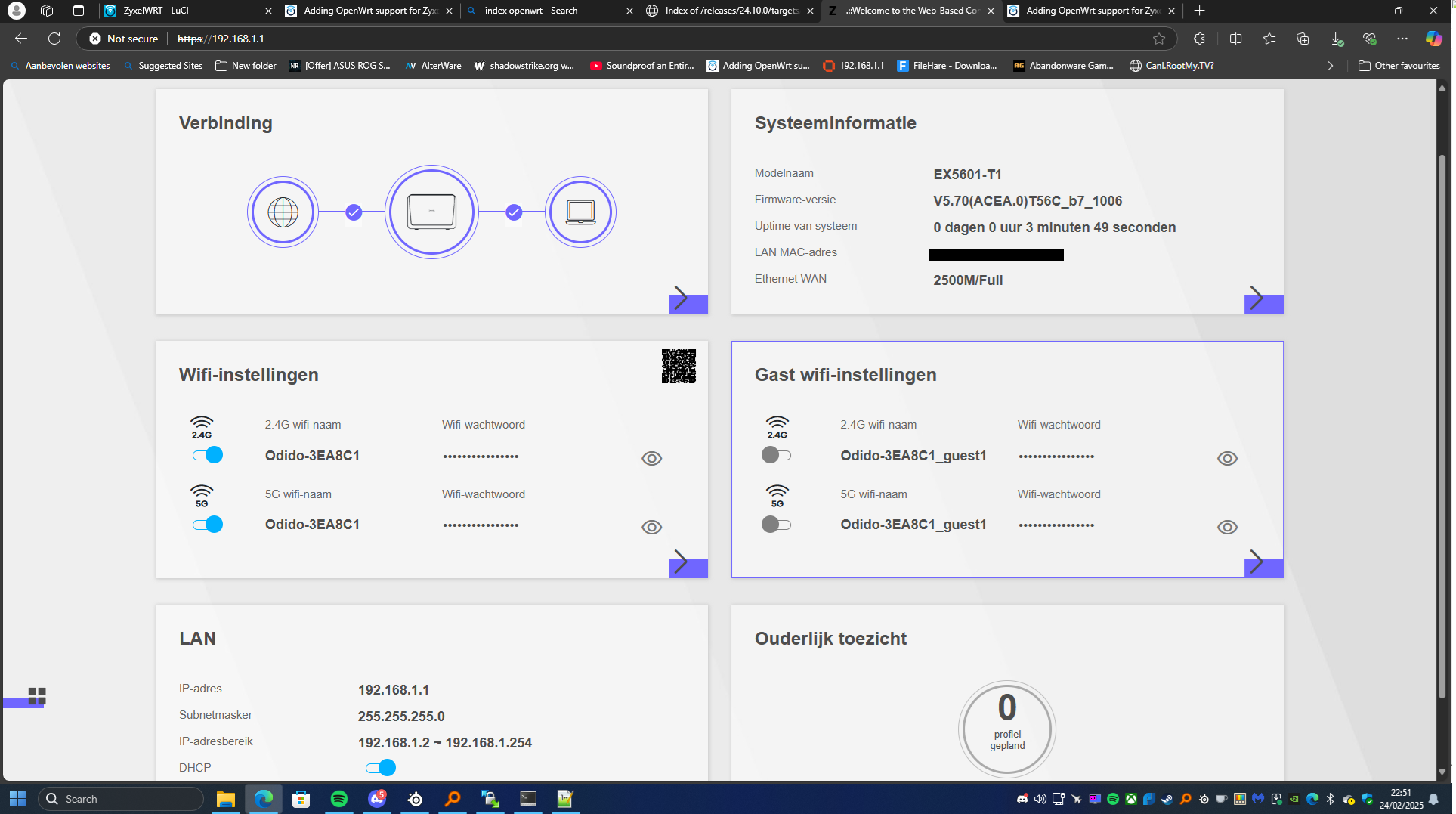Open the Wifi QR code
1456x814 pixels.
coord(678,367)
